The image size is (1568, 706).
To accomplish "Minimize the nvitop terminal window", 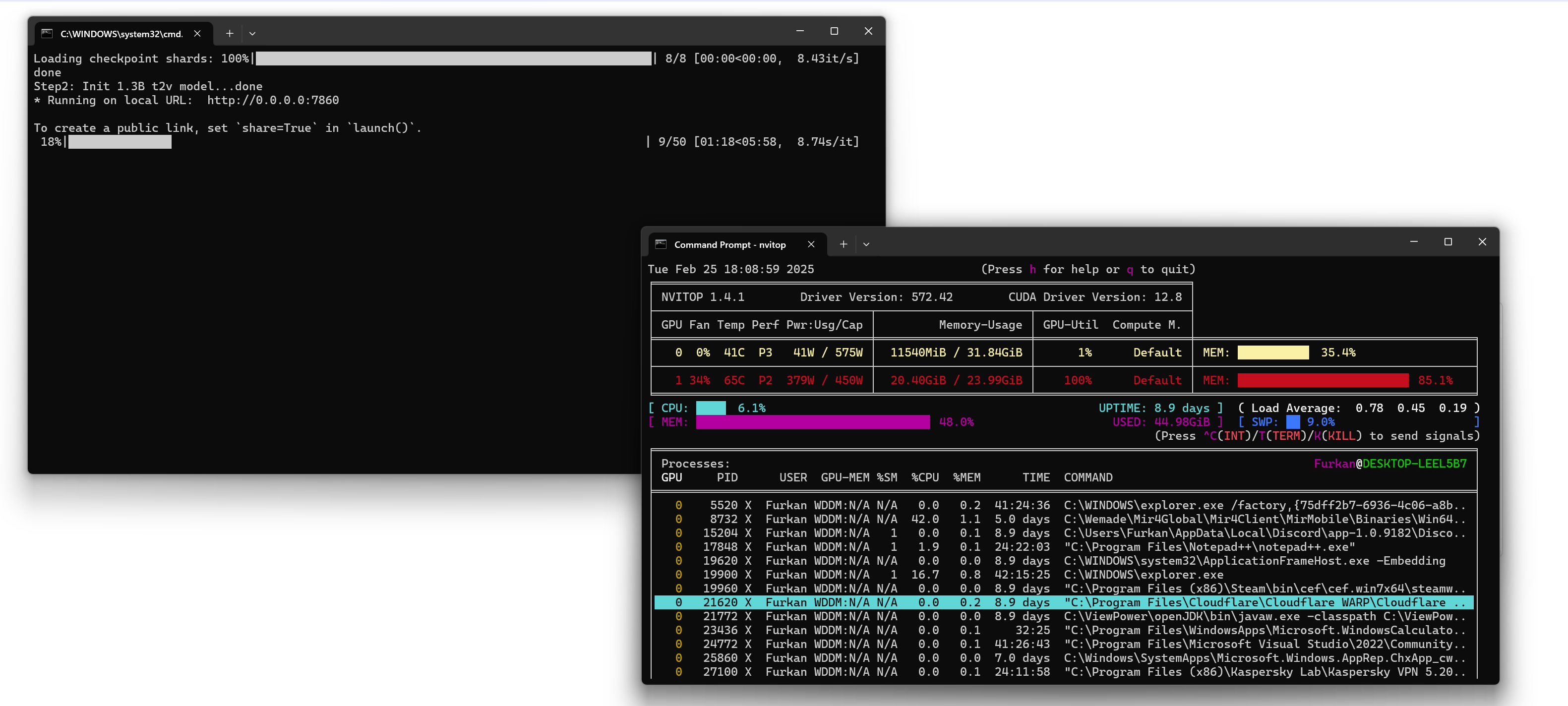I will (1413, 241).
